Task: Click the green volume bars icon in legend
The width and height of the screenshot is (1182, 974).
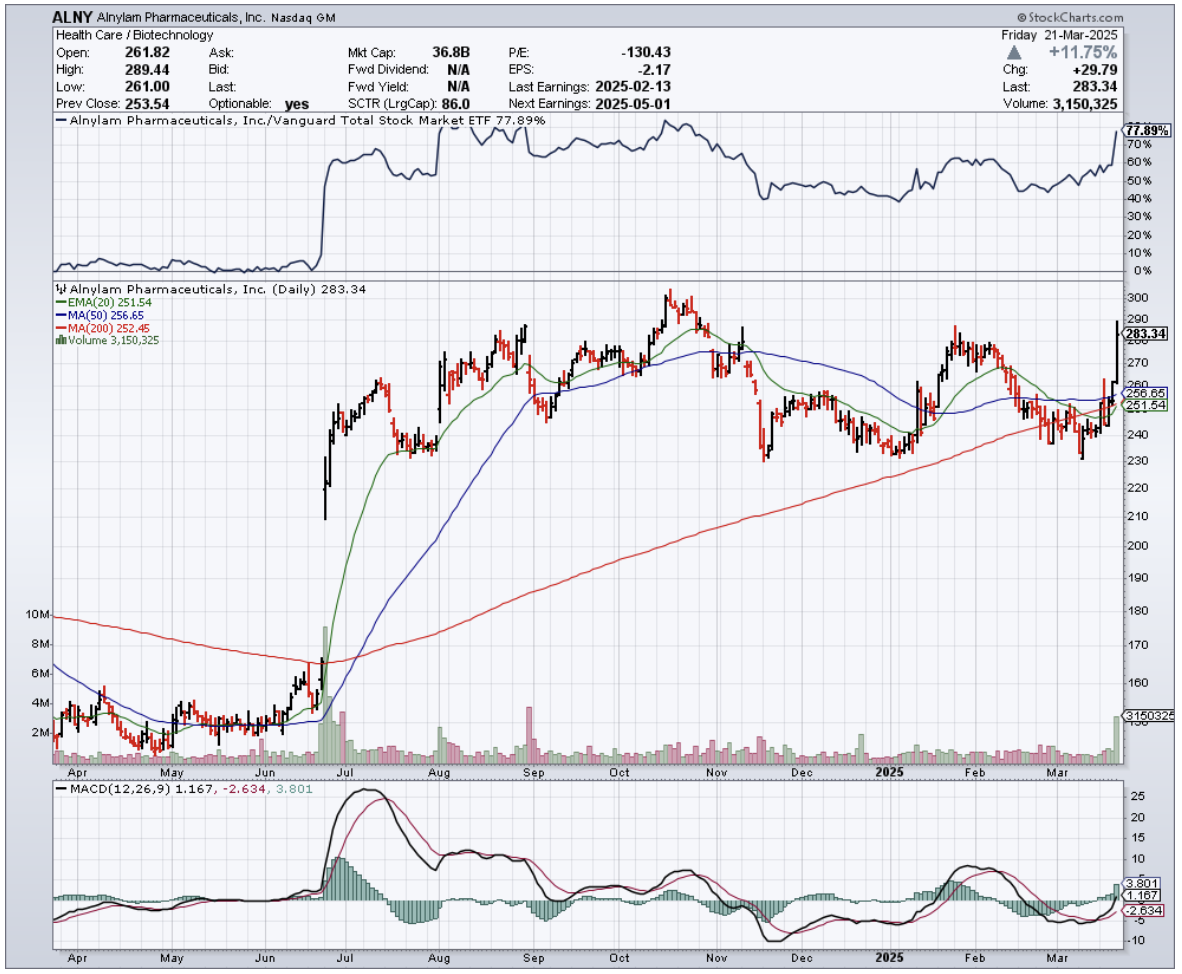Action: (x=60, y=340)
